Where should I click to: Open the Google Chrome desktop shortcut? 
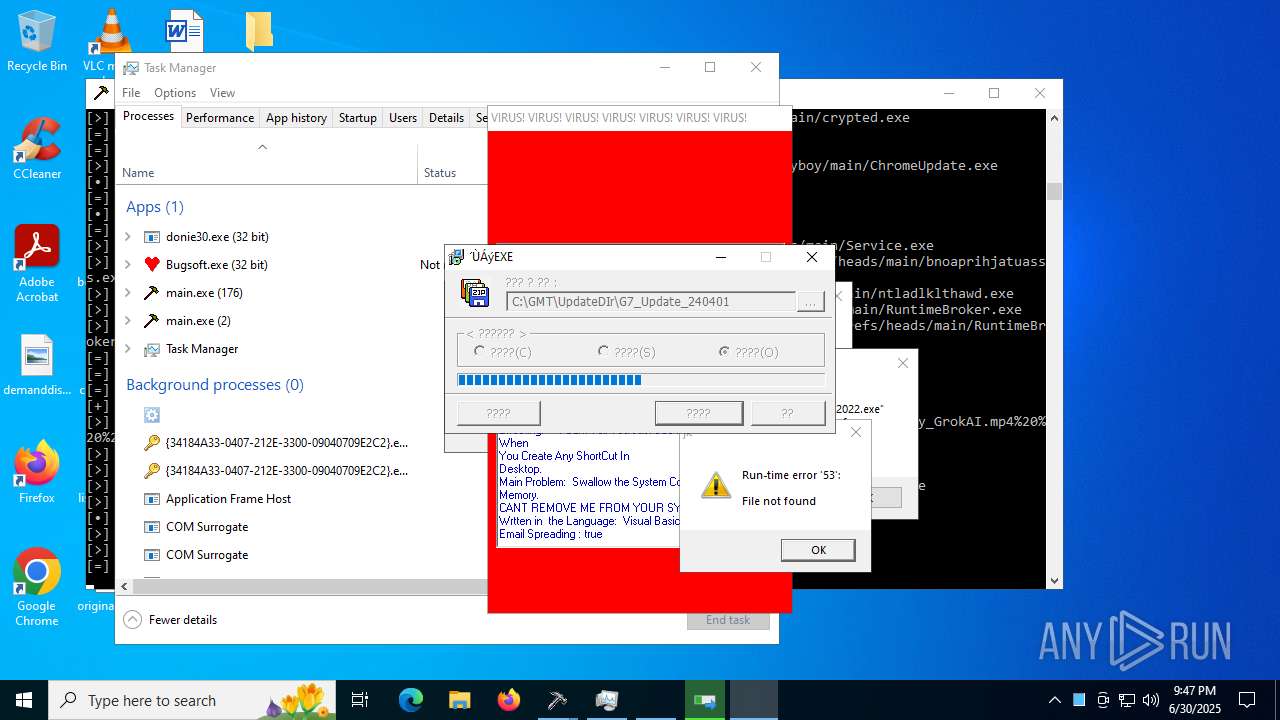tap(37, 587)
